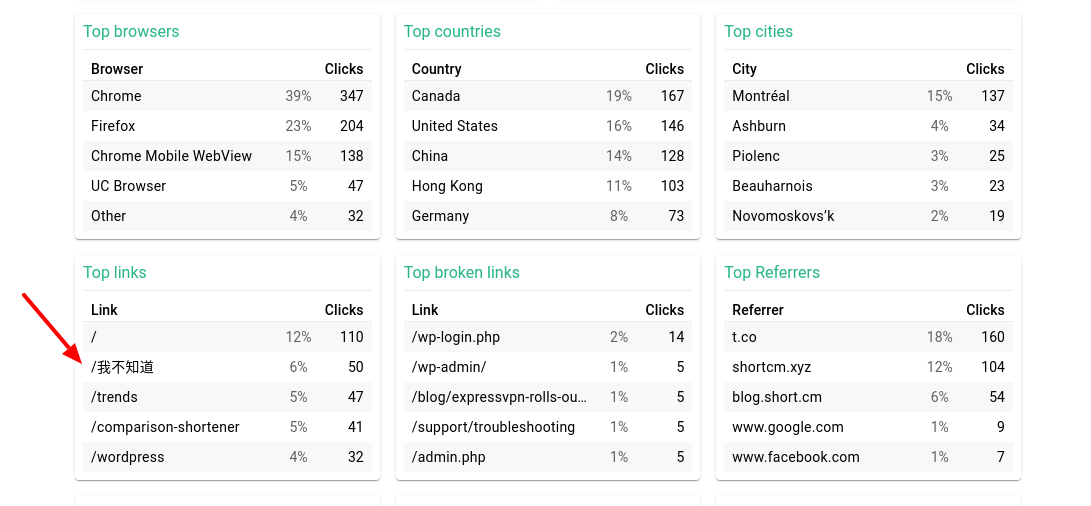Click the Top browsers card heading

click(131, 31)
